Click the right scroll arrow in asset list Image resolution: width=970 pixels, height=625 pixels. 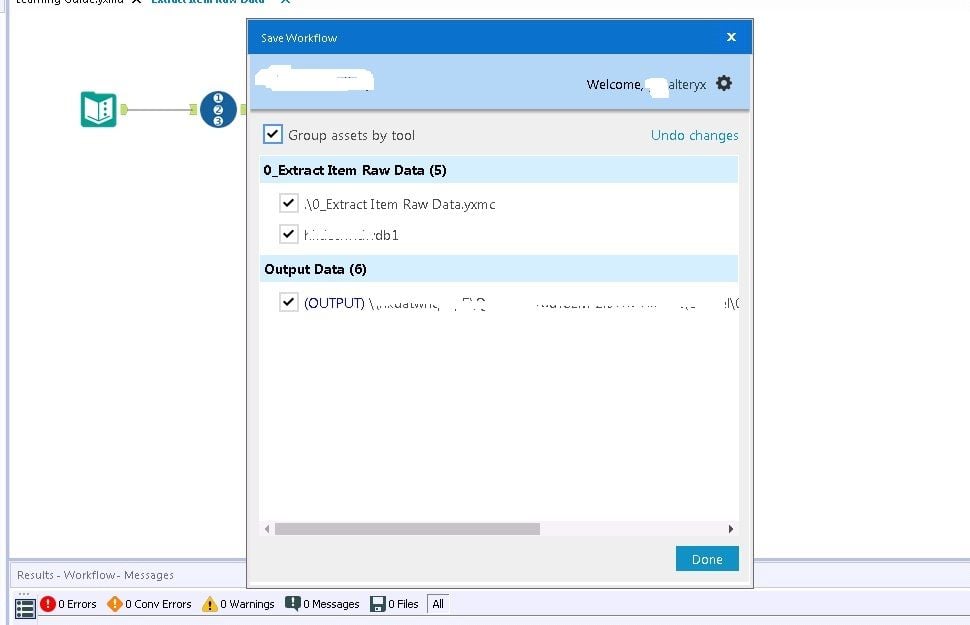(731, 529)
